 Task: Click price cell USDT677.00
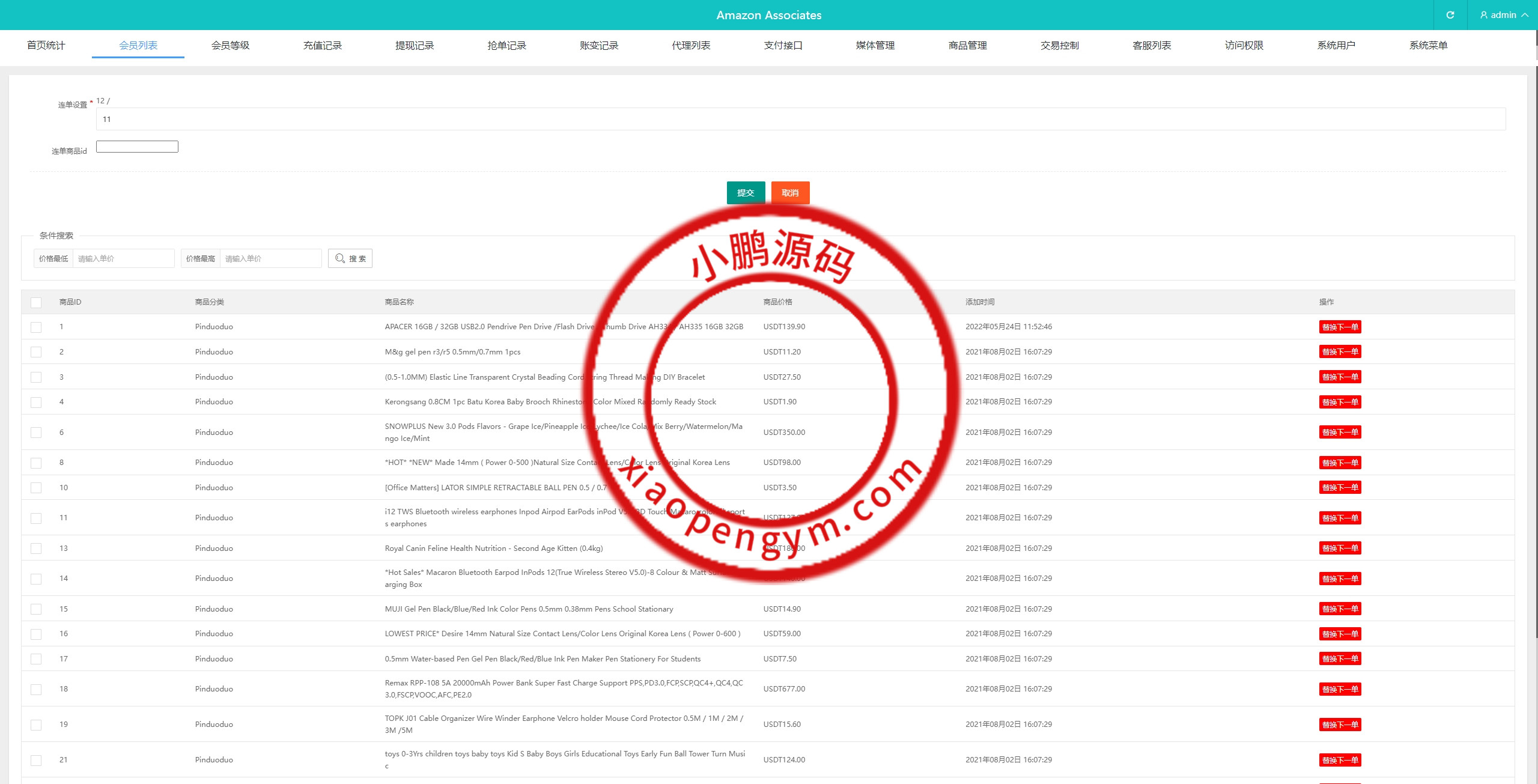784,689
